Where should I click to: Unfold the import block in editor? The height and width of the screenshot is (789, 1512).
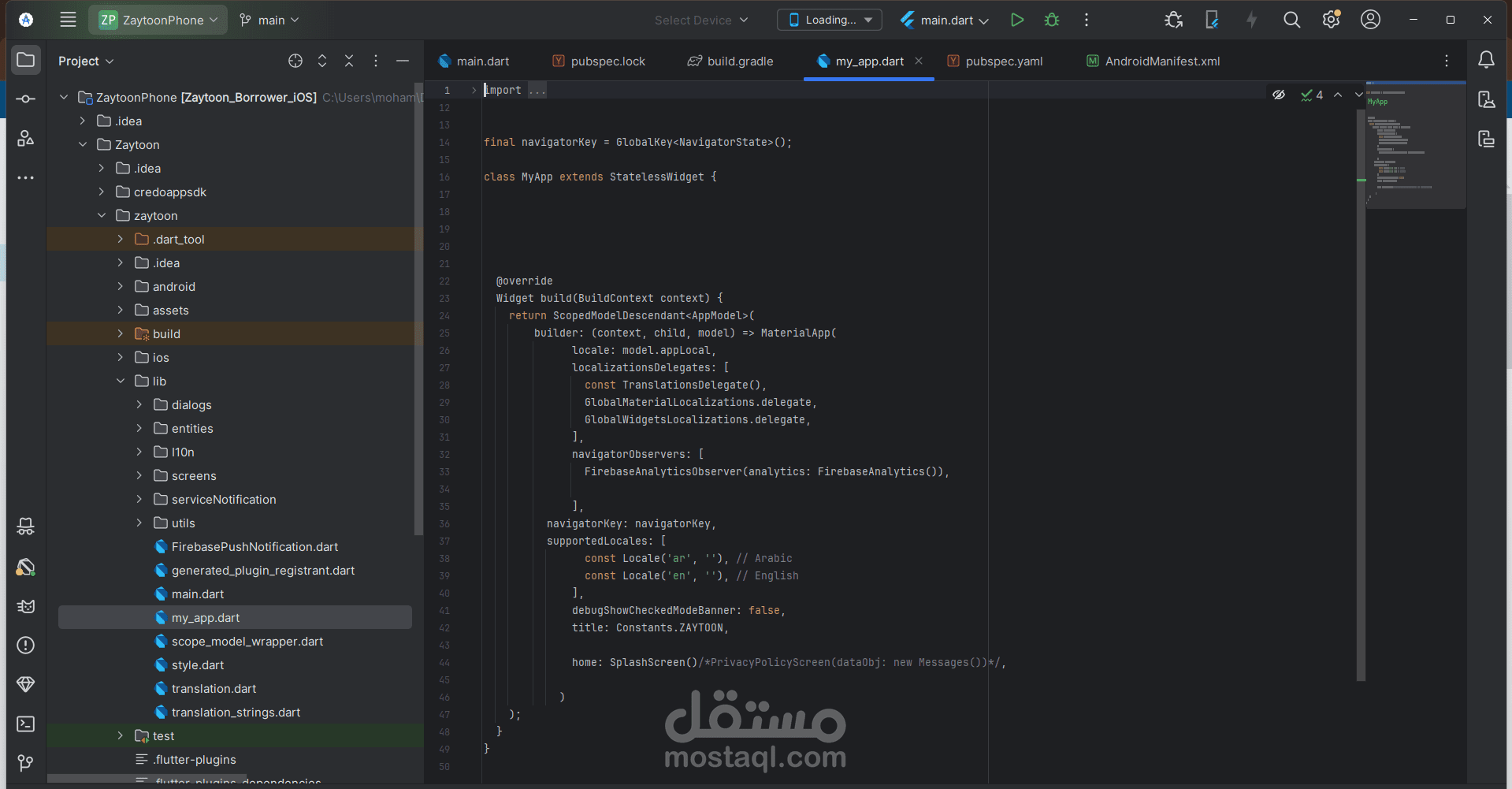(474, 91)
